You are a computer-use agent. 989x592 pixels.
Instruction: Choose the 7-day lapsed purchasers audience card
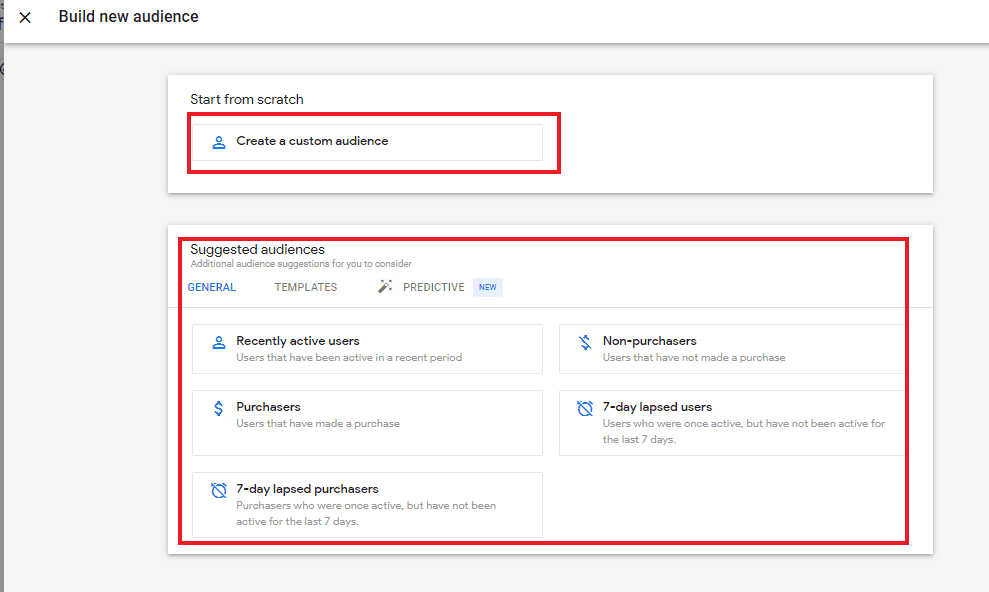pyautogui.click(x=367, y=505)
